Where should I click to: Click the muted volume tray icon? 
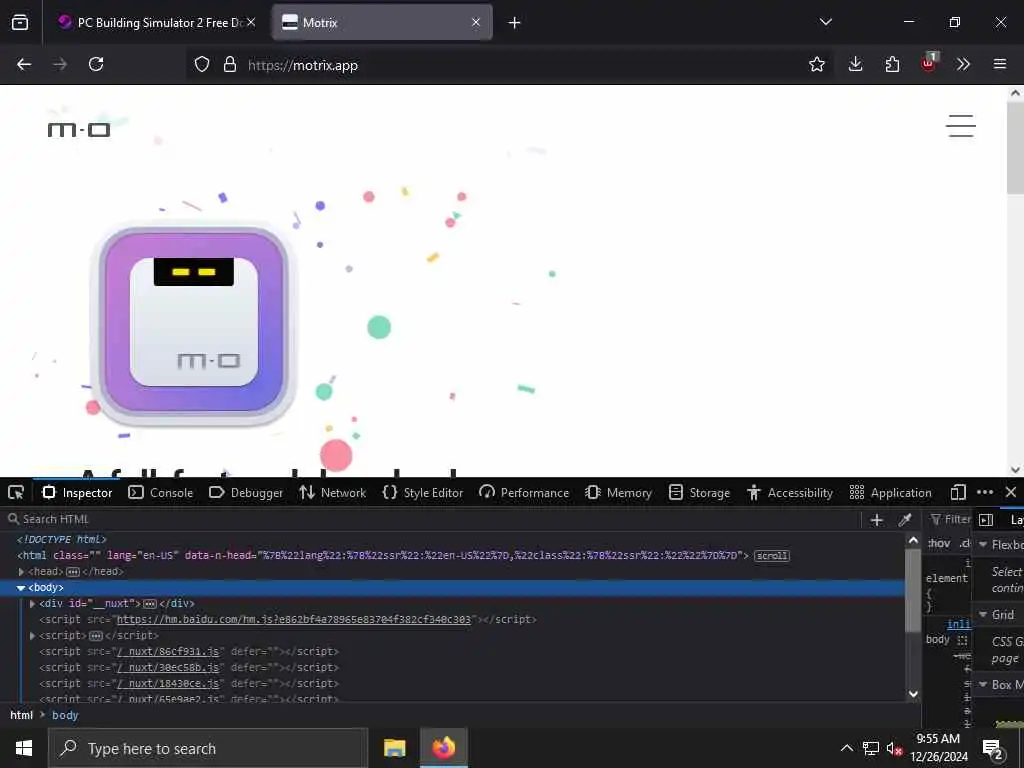894,748
